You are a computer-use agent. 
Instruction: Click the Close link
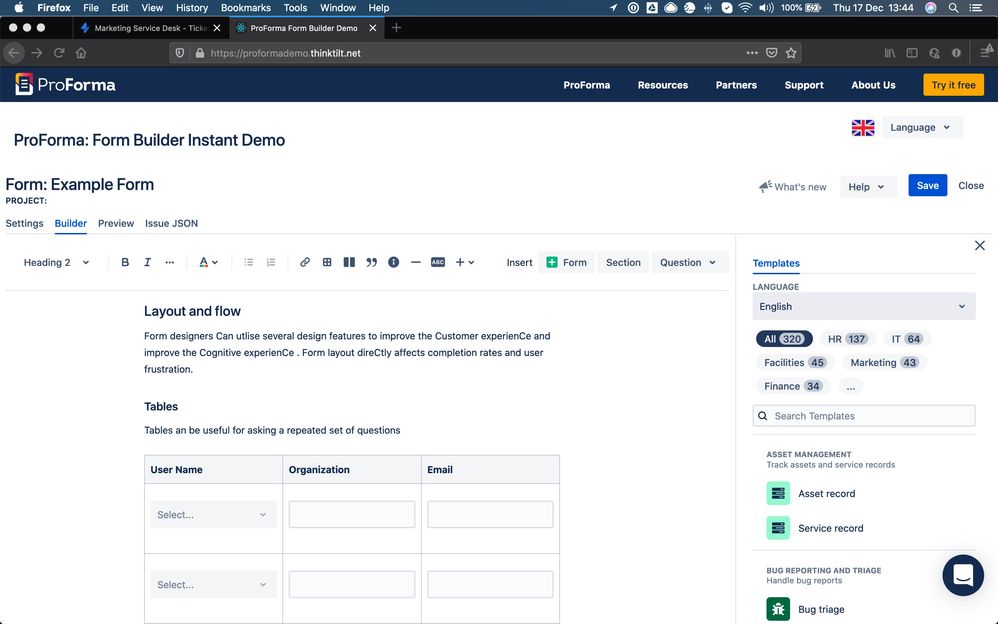point(971,185)
